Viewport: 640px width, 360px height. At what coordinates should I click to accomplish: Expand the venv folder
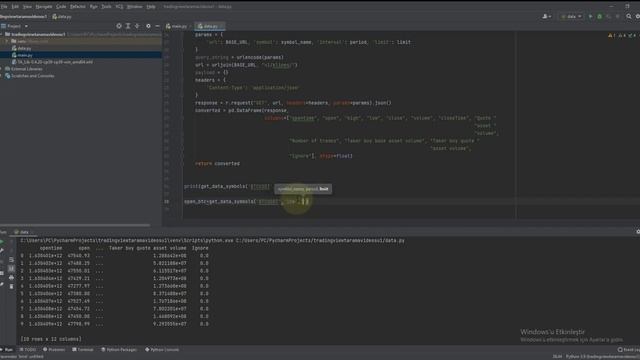coord(7,41)
